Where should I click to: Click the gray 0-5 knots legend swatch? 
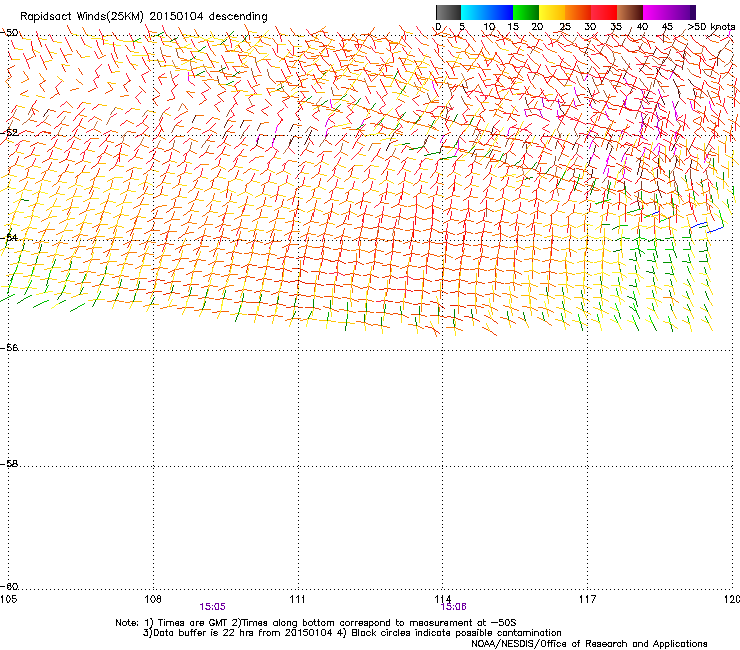click(448, 12)
